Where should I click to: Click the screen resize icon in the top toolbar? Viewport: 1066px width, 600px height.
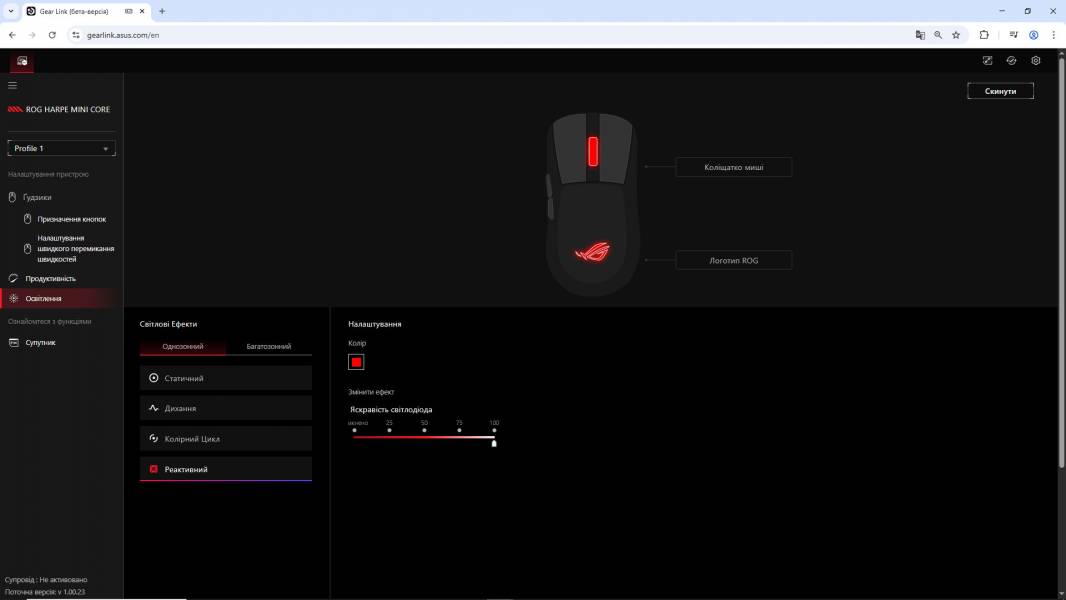(x=987, y=60)
